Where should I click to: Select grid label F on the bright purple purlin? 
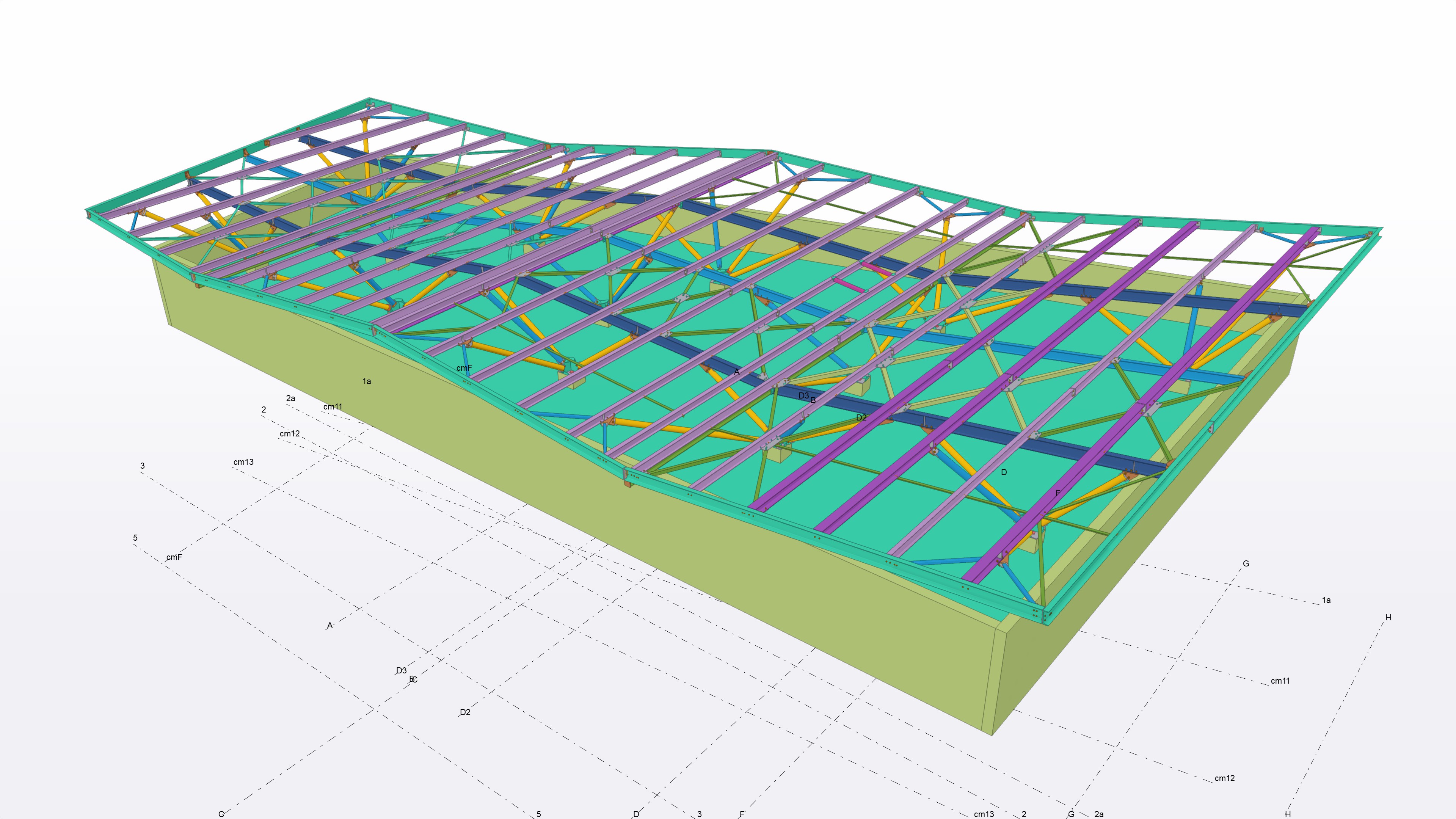pyautogui.click(x=1057, y=493)
